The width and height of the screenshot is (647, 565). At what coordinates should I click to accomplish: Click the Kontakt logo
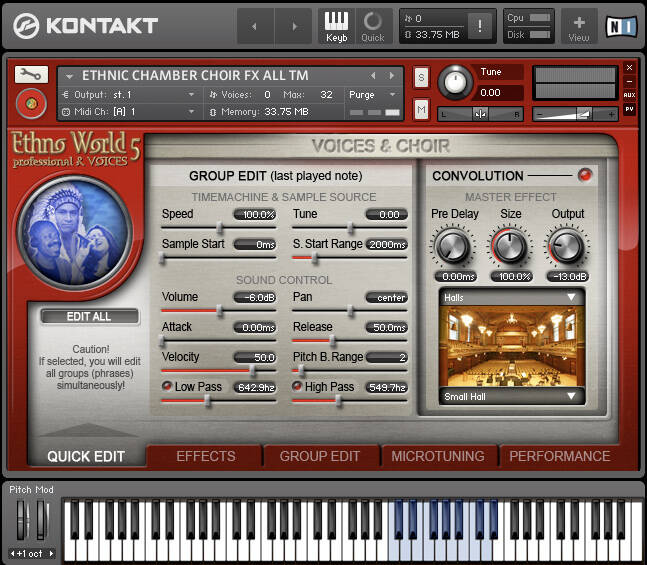(85, 26)
